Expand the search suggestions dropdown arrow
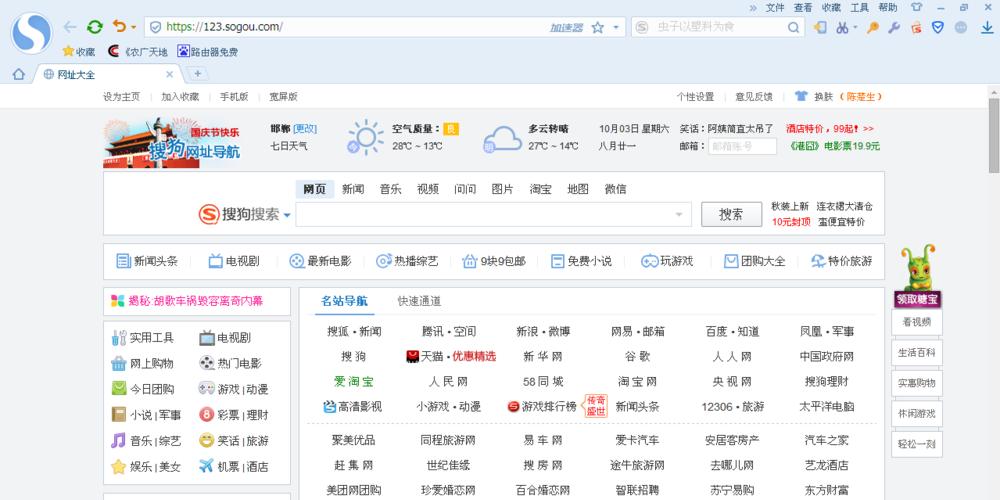1000x500 pixels. point(679,214)
